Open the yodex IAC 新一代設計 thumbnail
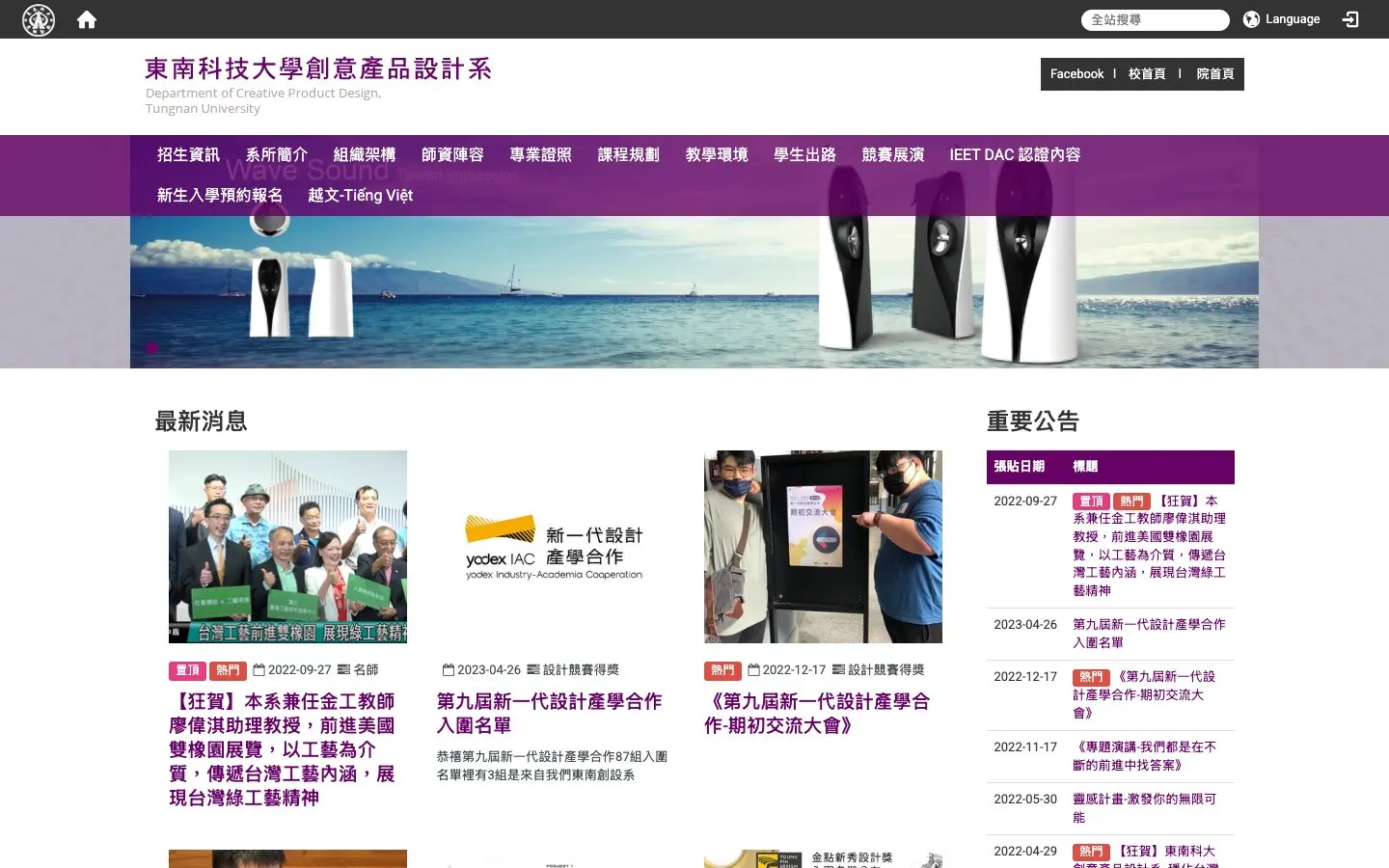Screen dimensions: 1389x868 coord(556,547)
